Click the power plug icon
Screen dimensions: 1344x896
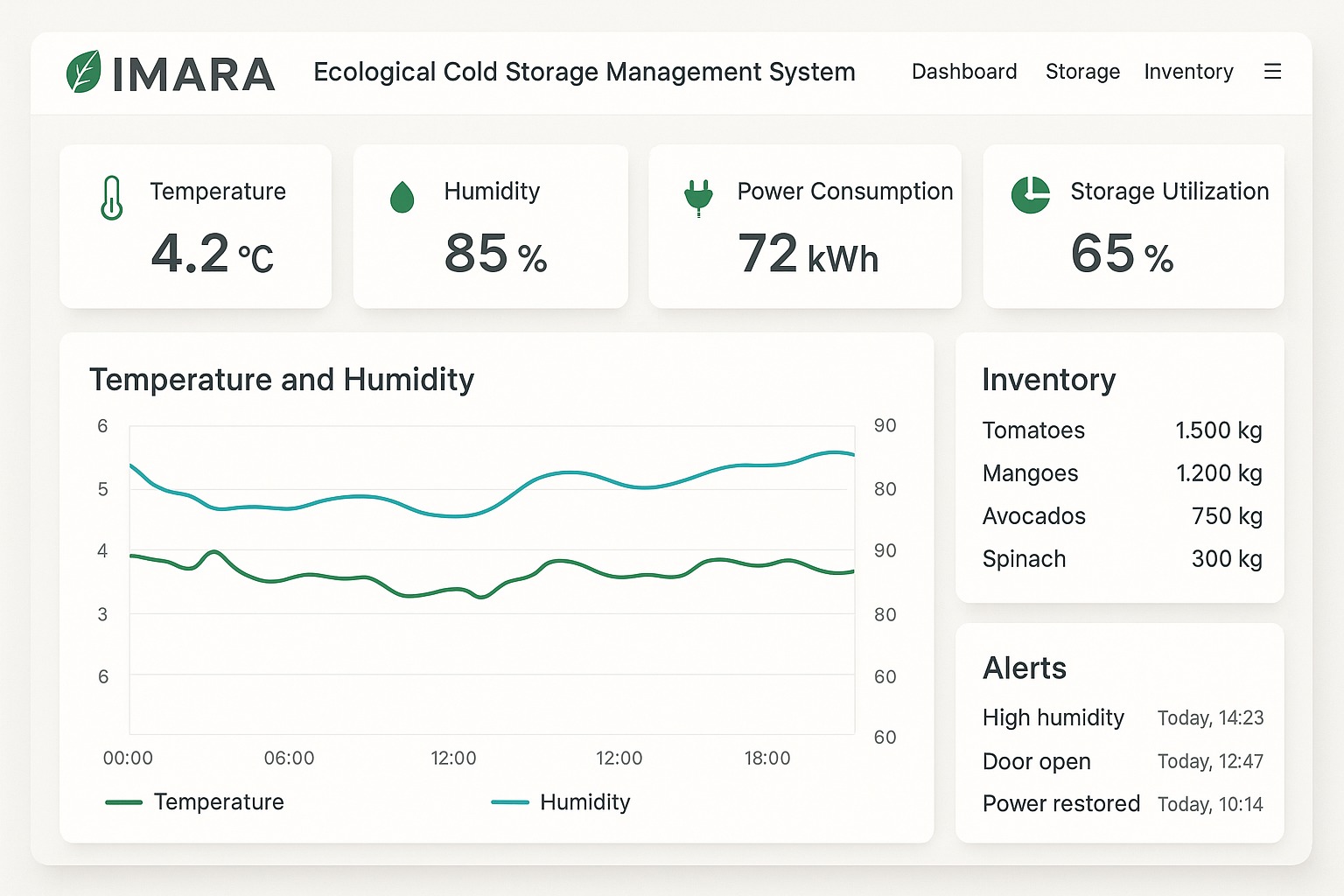click(x=698, y=198)
